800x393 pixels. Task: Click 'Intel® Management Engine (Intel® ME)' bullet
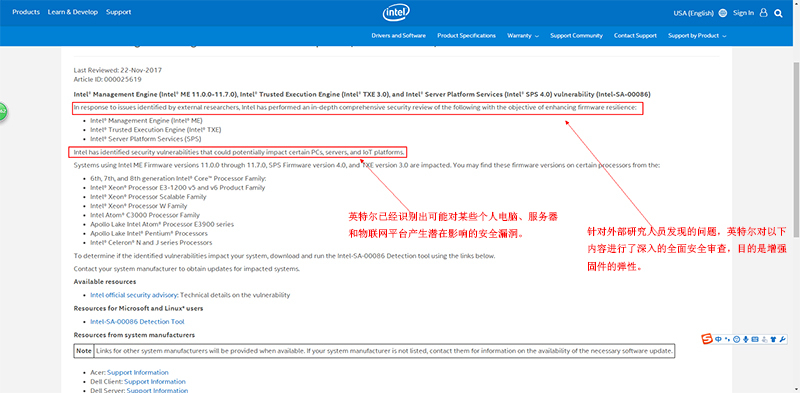tap(146, 121)
